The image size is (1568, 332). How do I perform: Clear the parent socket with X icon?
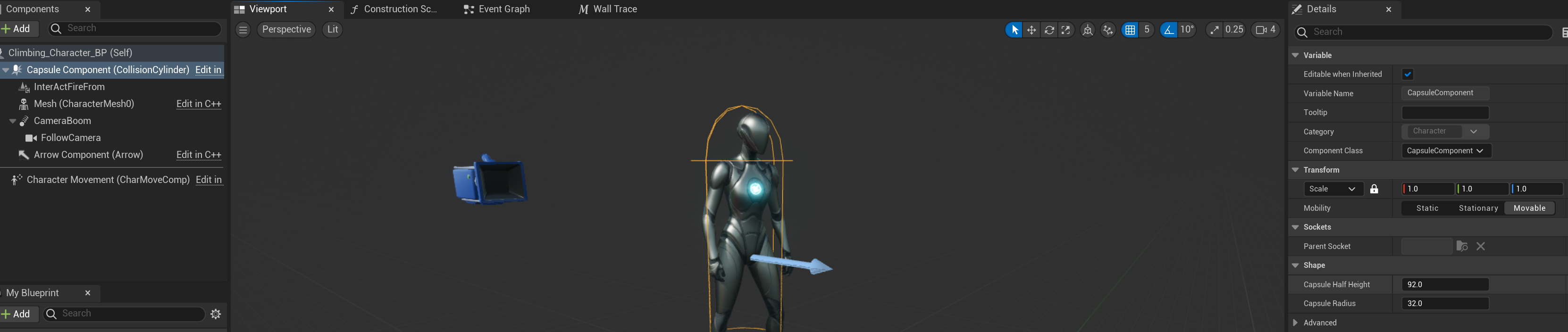click(1481, 246)
